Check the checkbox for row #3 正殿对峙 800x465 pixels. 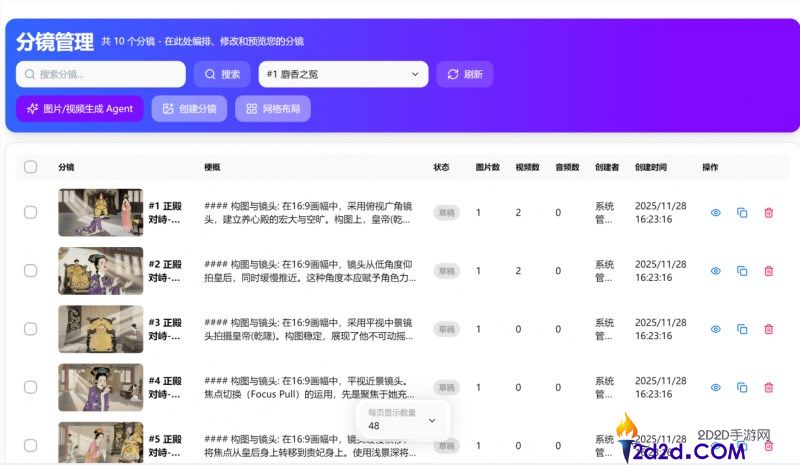click(31, 329)
